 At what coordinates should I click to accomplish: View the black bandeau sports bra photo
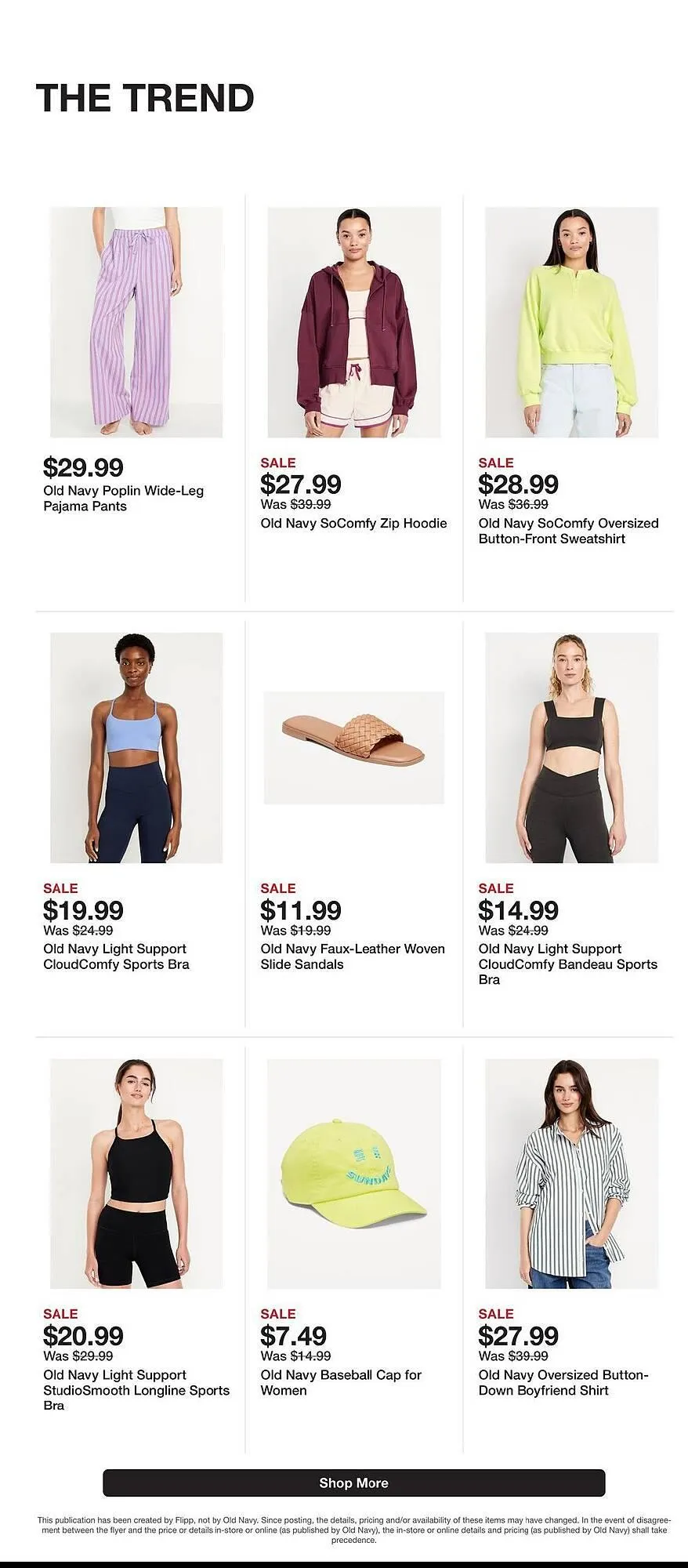pyautogui.click(x=572, y=748)
